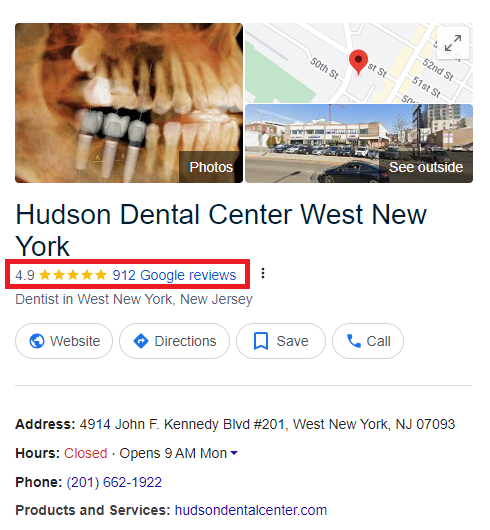Open the 912 Google reviews link

(x=174, y=275)
